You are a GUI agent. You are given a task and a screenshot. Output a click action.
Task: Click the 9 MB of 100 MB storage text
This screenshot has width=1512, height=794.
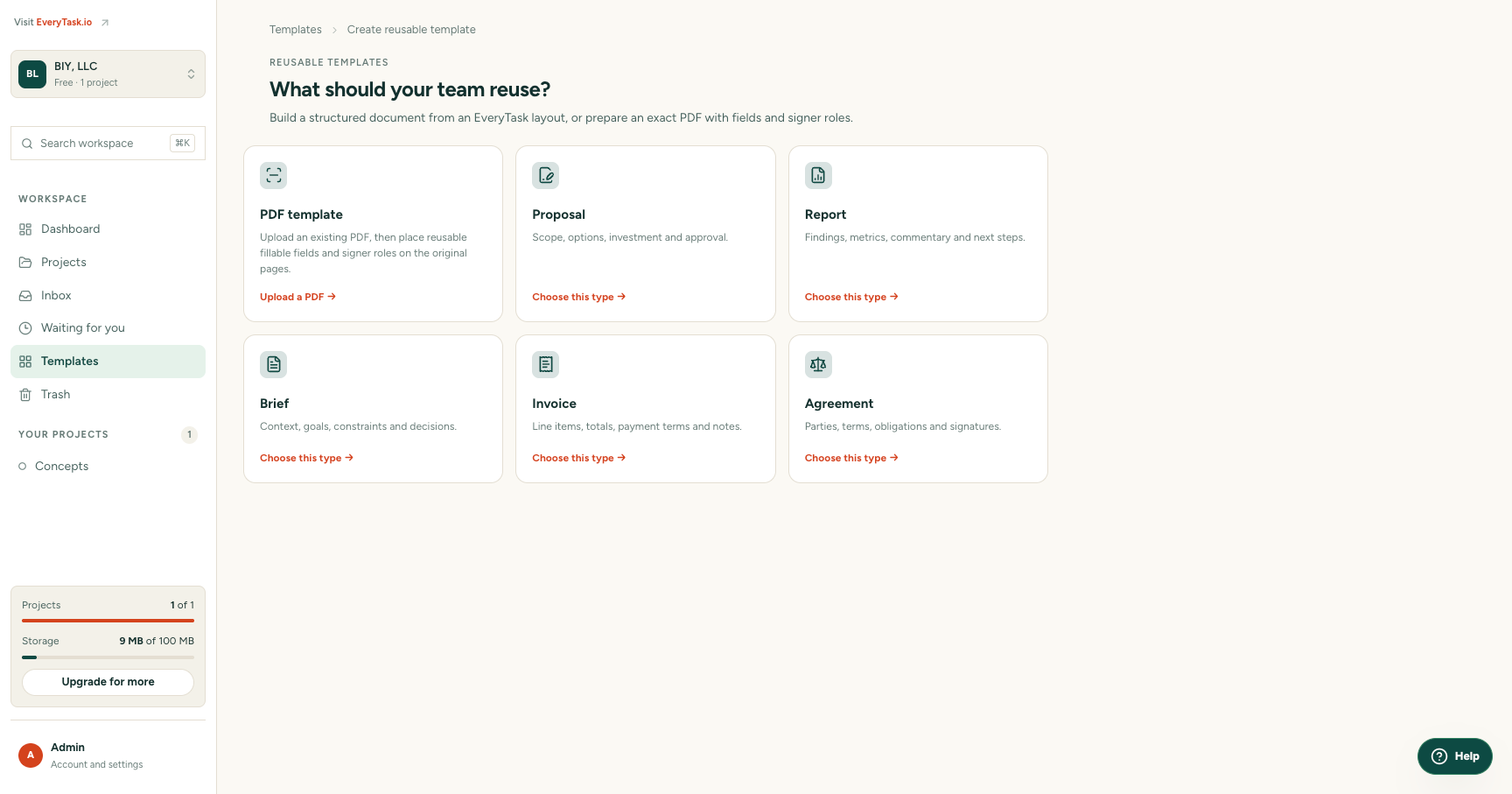(157, 641)
